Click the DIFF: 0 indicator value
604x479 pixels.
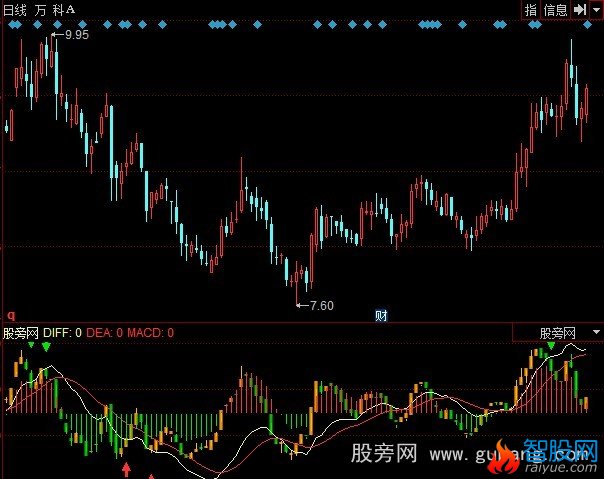click(62, 333)
